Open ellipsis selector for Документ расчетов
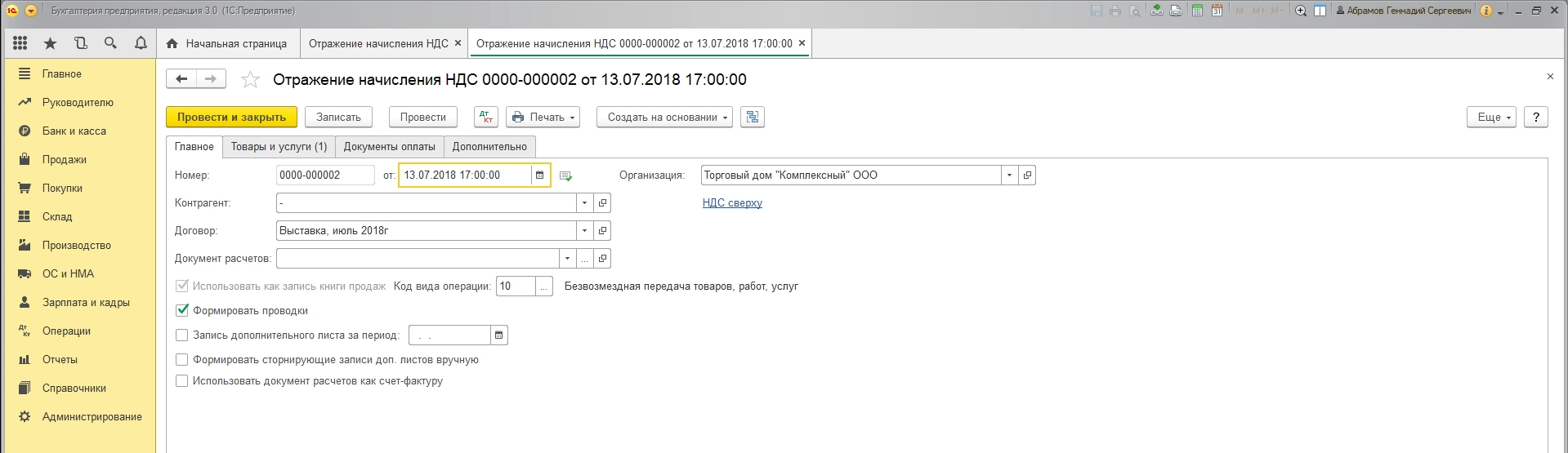Image resolution: width=1568 pixels, height=453 pixels. coord(584,258)
